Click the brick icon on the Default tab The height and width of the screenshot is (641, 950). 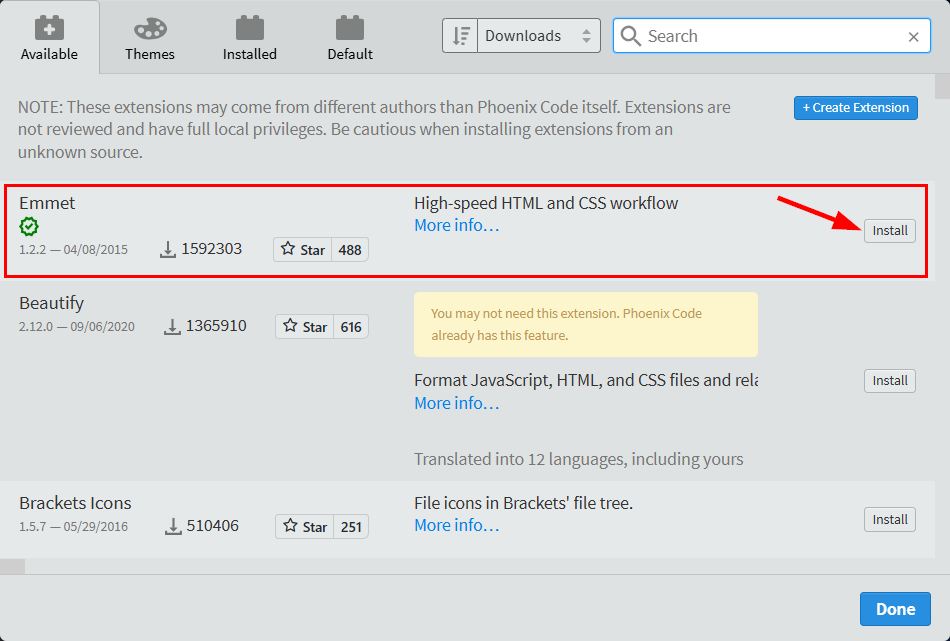349,27
